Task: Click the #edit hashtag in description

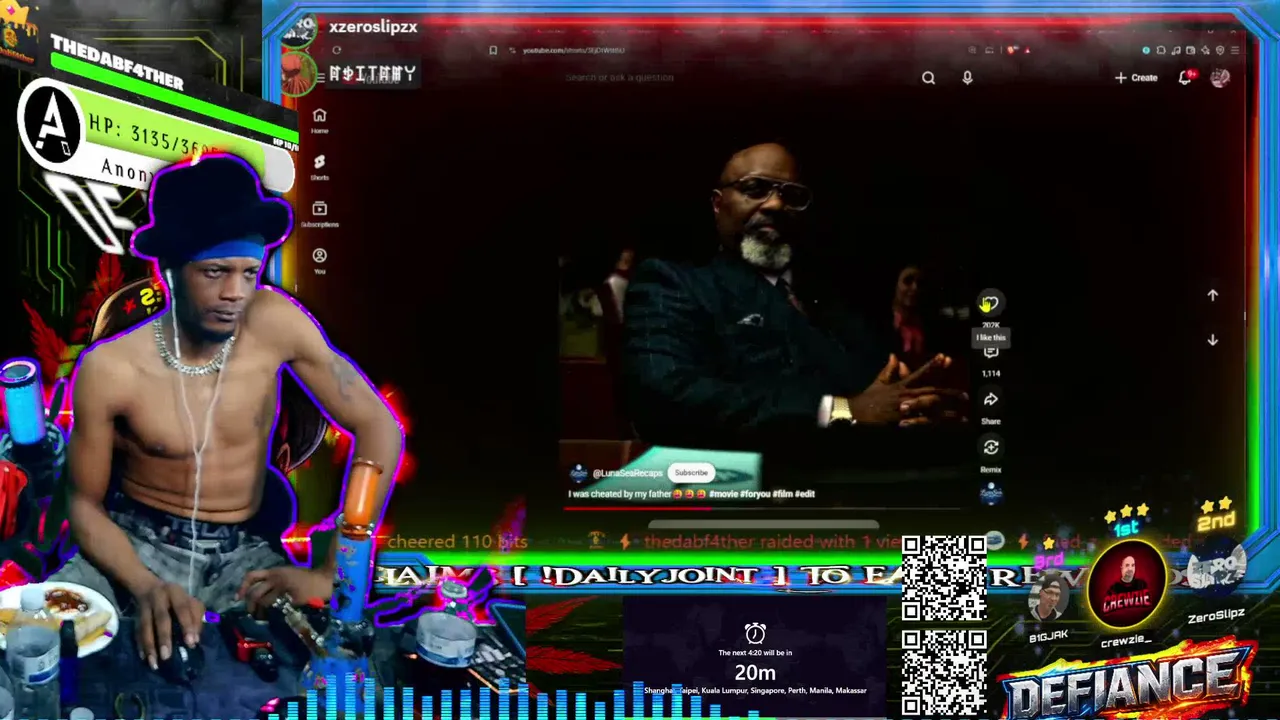Action: (805, 494)
